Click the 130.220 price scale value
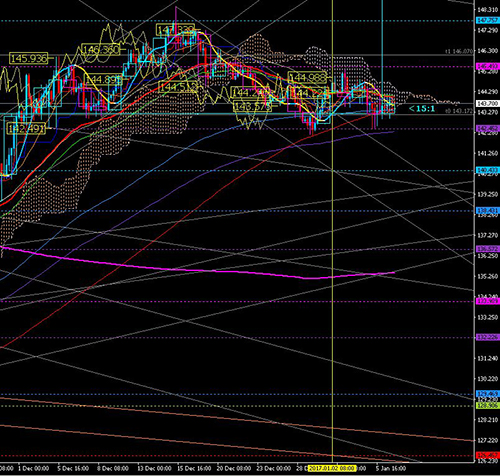This screenshot has width=500, height=476. pos(488,379)
